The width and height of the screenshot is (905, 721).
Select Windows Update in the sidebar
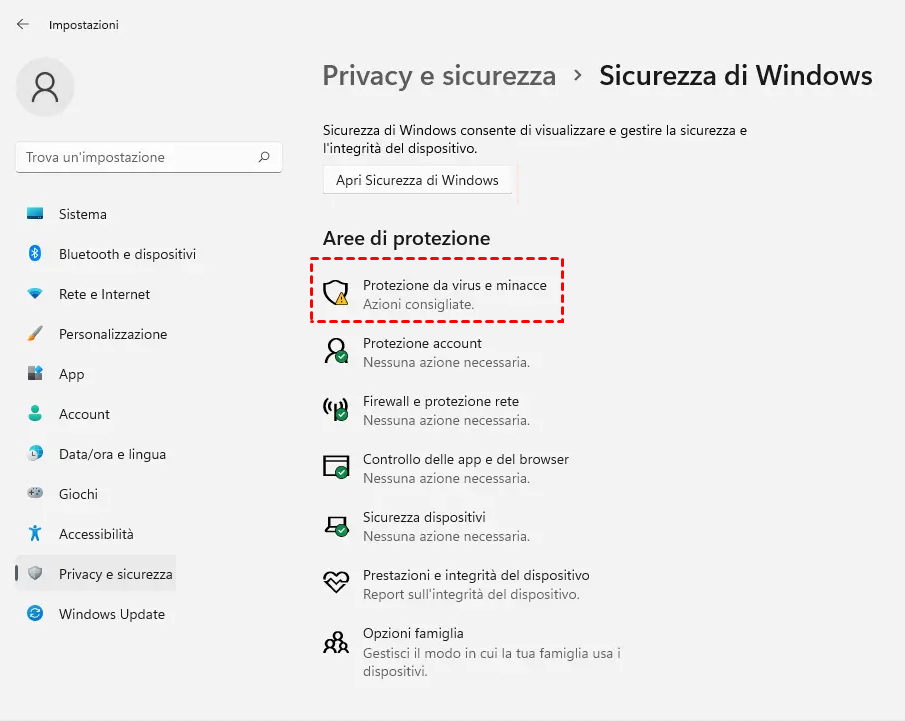point(112,614)
